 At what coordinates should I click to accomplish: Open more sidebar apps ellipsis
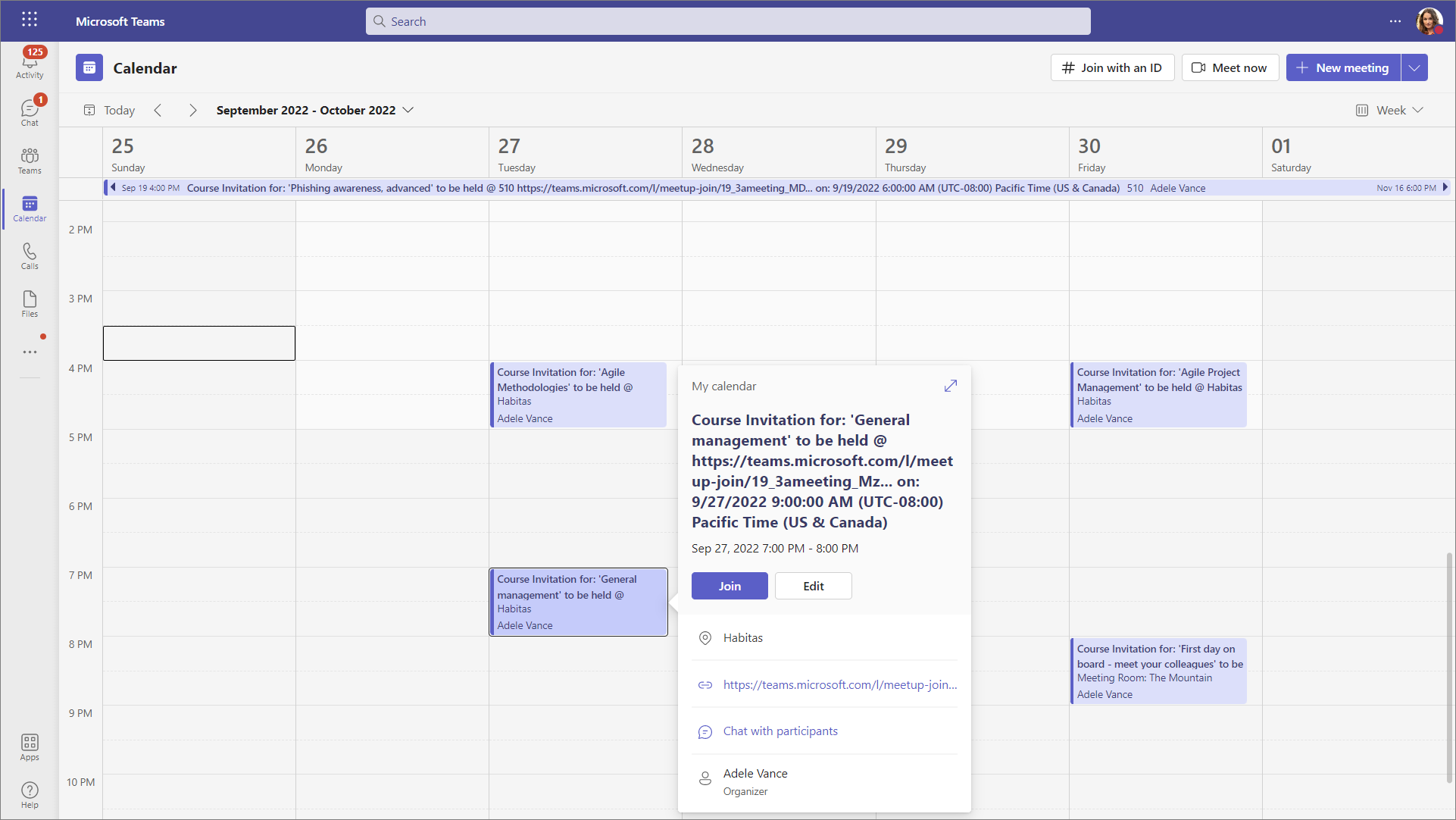pos(30,352)
